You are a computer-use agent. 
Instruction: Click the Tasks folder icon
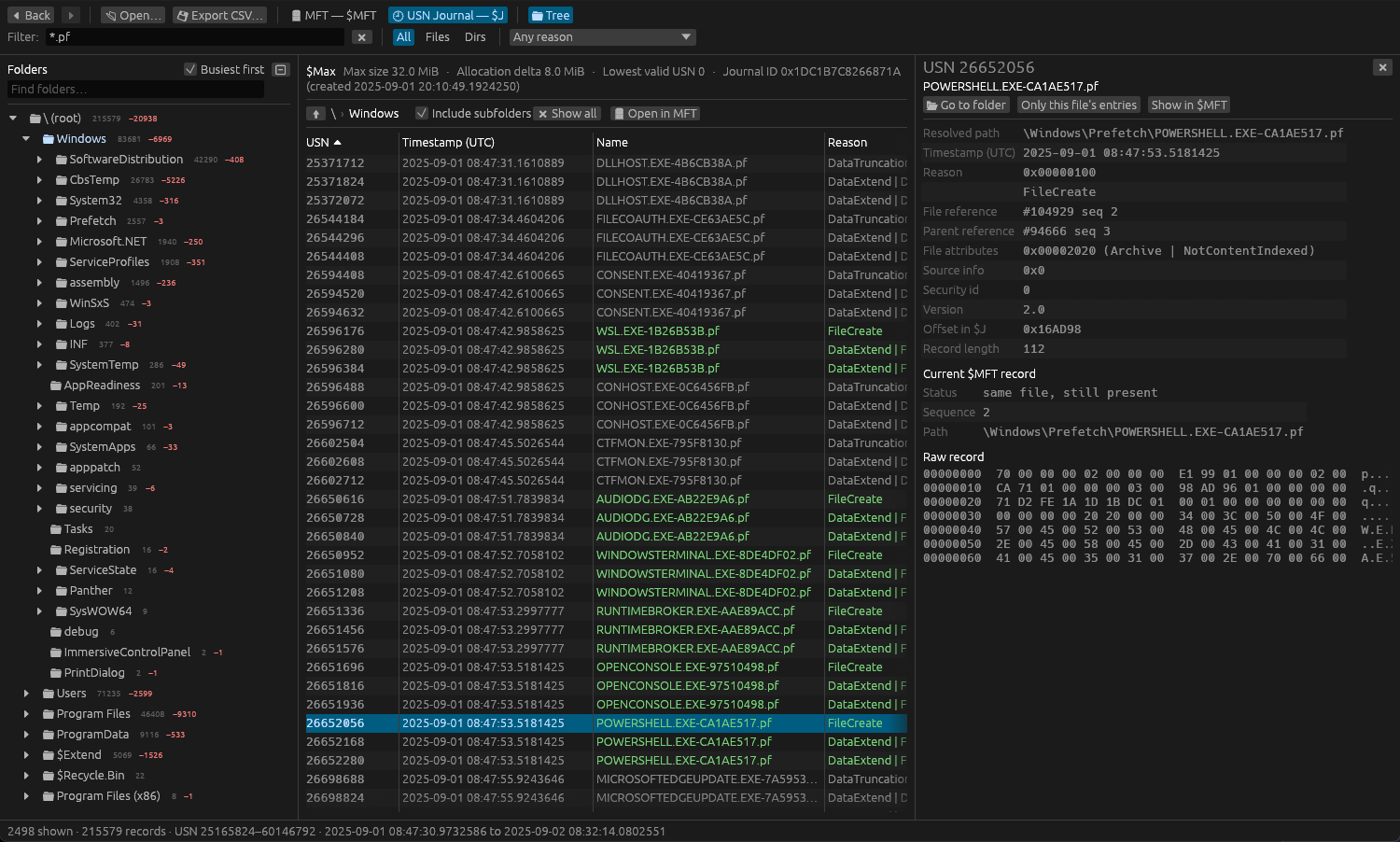tap(56, 529)
